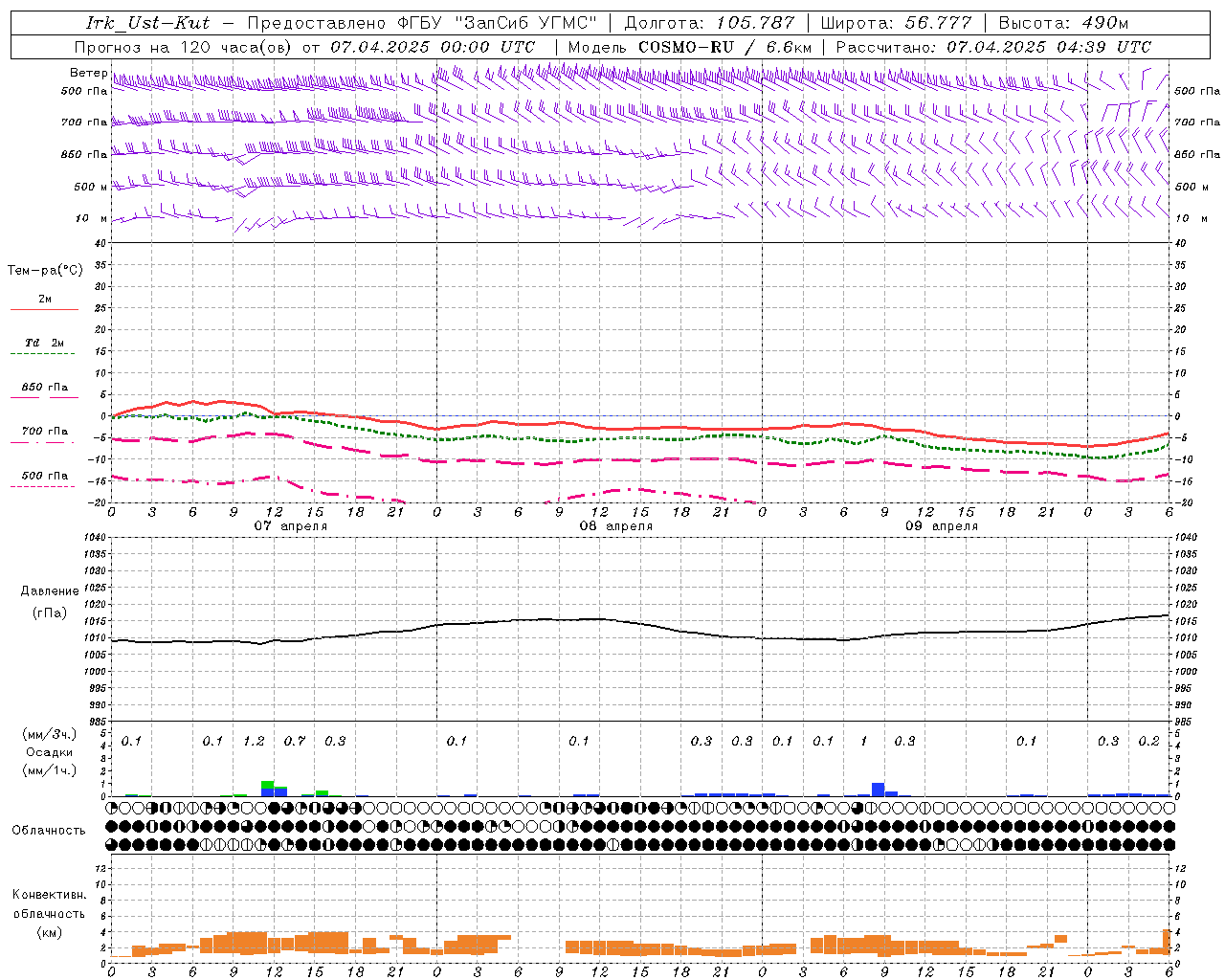Click the 'Рассчитано: 07.04.2025 04:39 UTC' text
The image size is (1225, 980).
pyautogui.click(x=993, y=47)
